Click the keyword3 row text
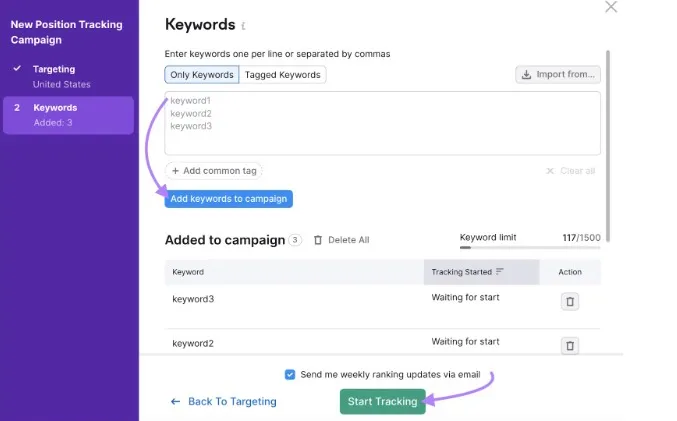Image resolution: width=677 pixels, height=421 pixels. [193, 299]
